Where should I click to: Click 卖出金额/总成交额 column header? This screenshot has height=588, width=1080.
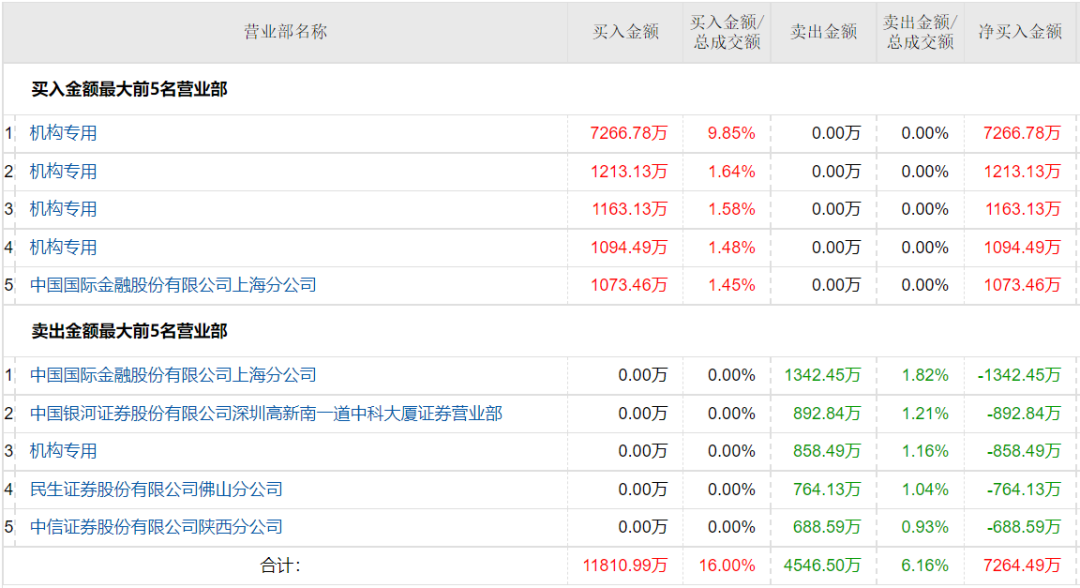pyautogui.click(x=920, y=32)
